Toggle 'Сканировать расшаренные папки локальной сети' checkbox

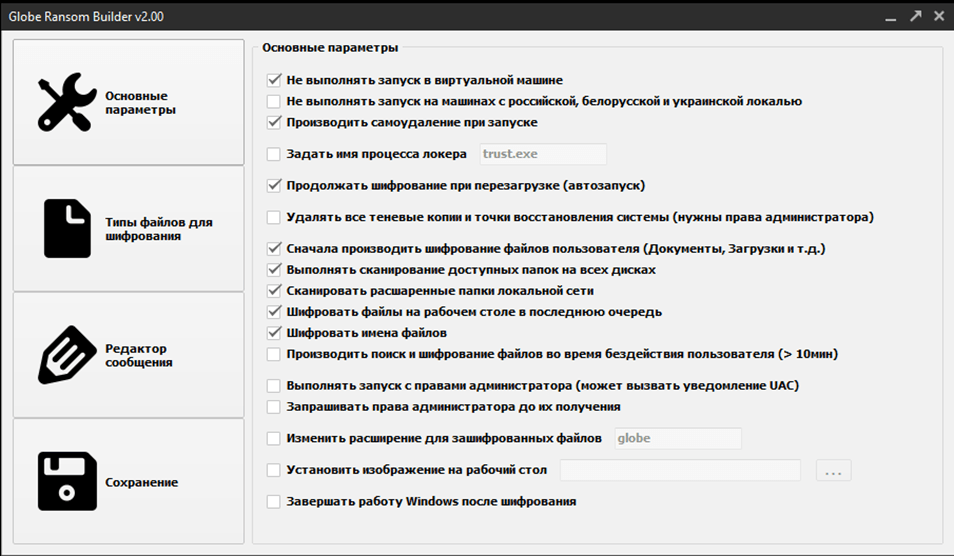274,291
